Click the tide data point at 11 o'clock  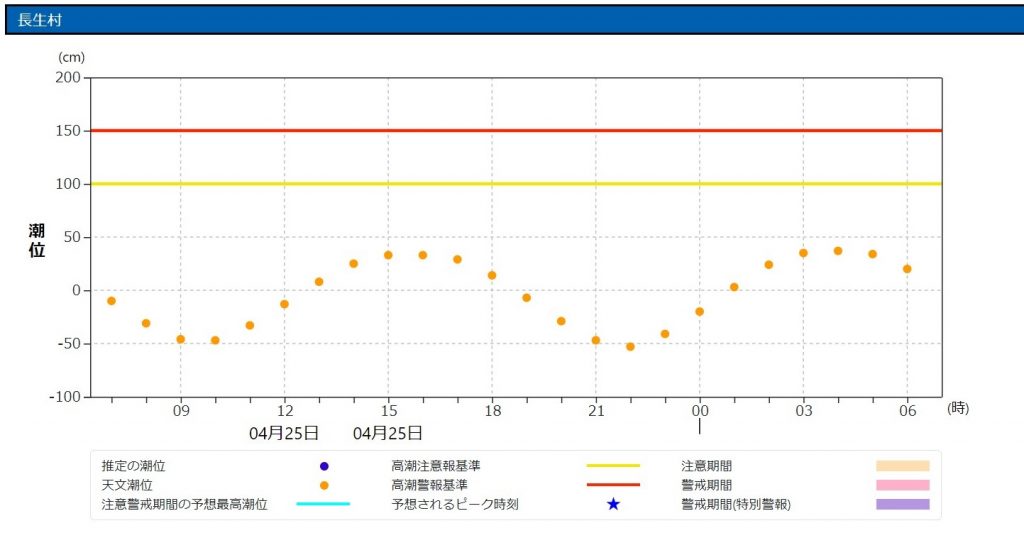[249, 325]
